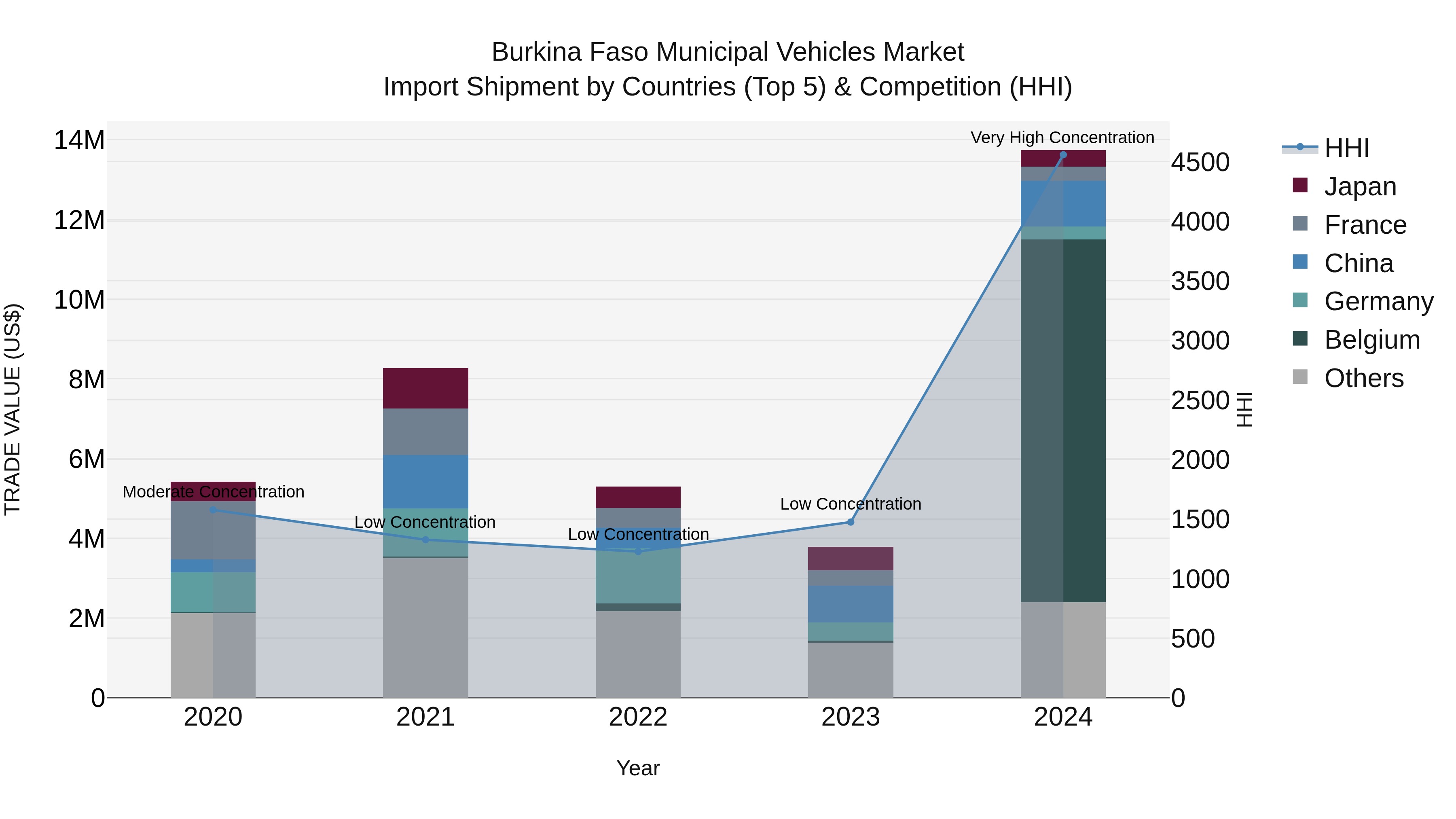Click the 2M left axis tick label
The image size is (1456, 819).
(87, 618)
